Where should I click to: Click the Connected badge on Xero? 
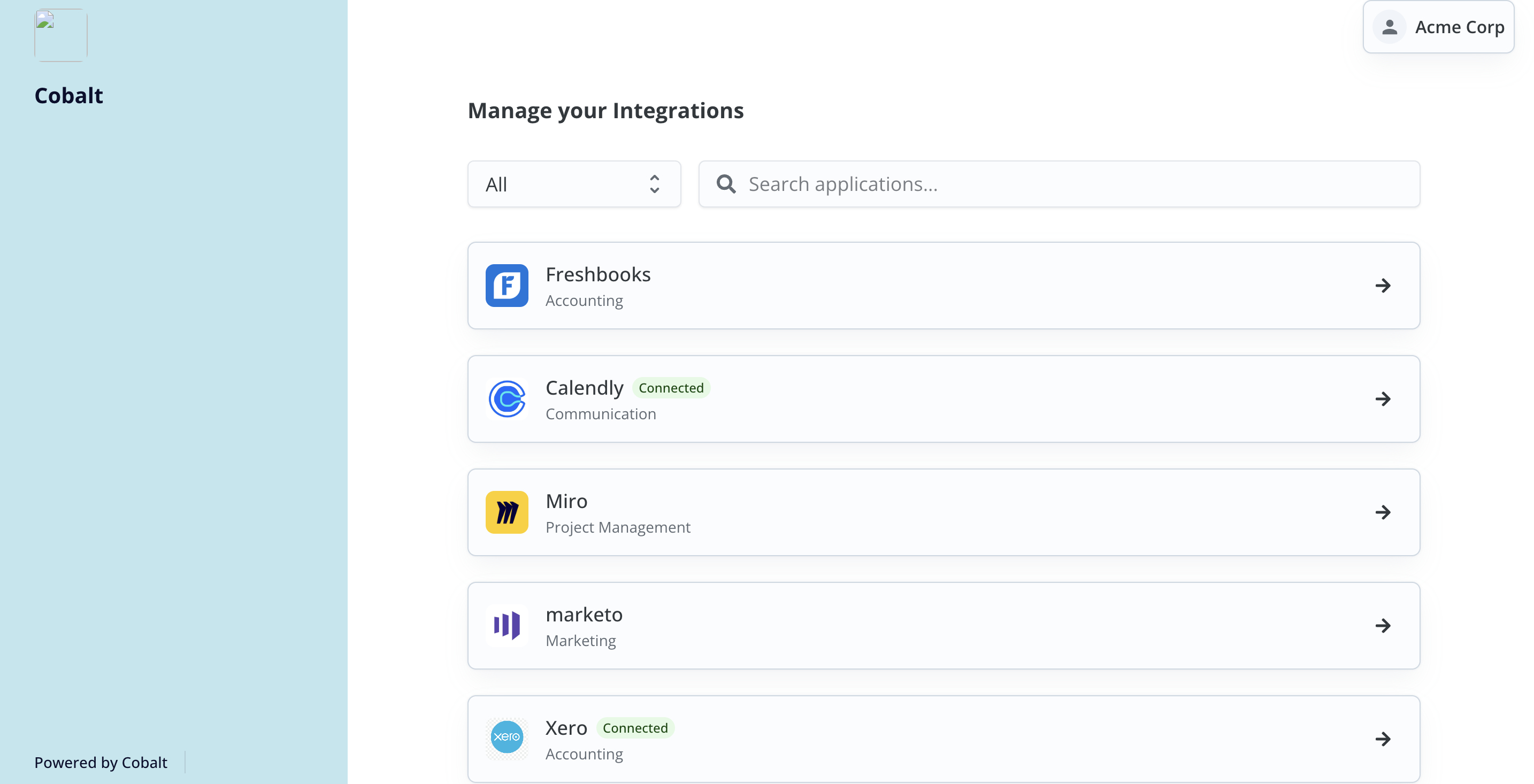(x=635, y=727)
